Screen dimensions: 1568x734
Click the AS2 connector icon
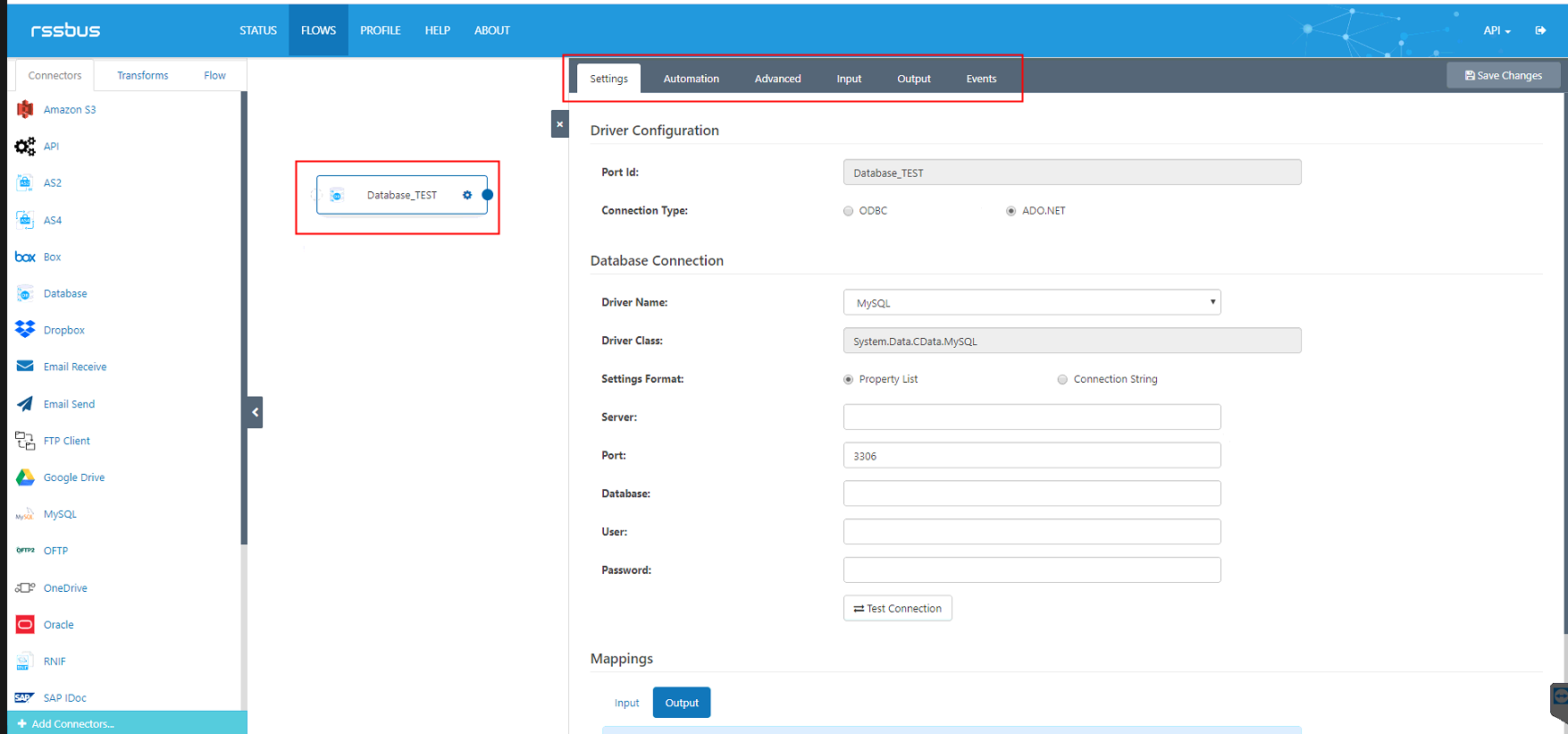[25, 182]
